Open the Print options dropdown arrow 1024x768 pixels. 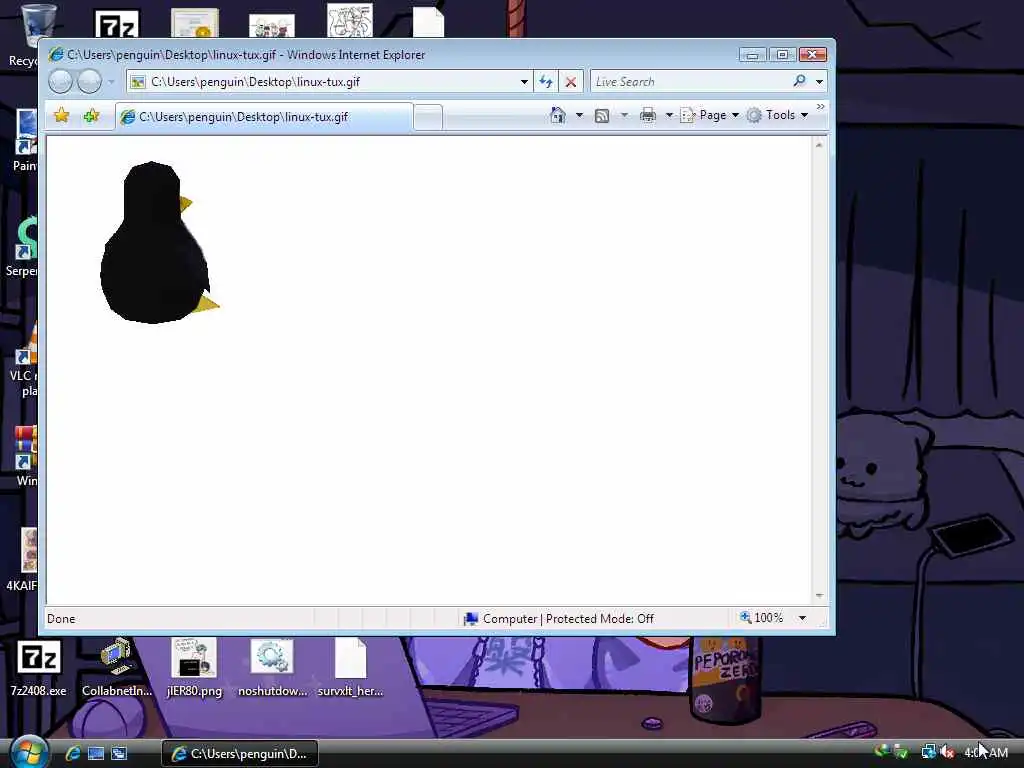pyautogui.click(x=669, y=116)
